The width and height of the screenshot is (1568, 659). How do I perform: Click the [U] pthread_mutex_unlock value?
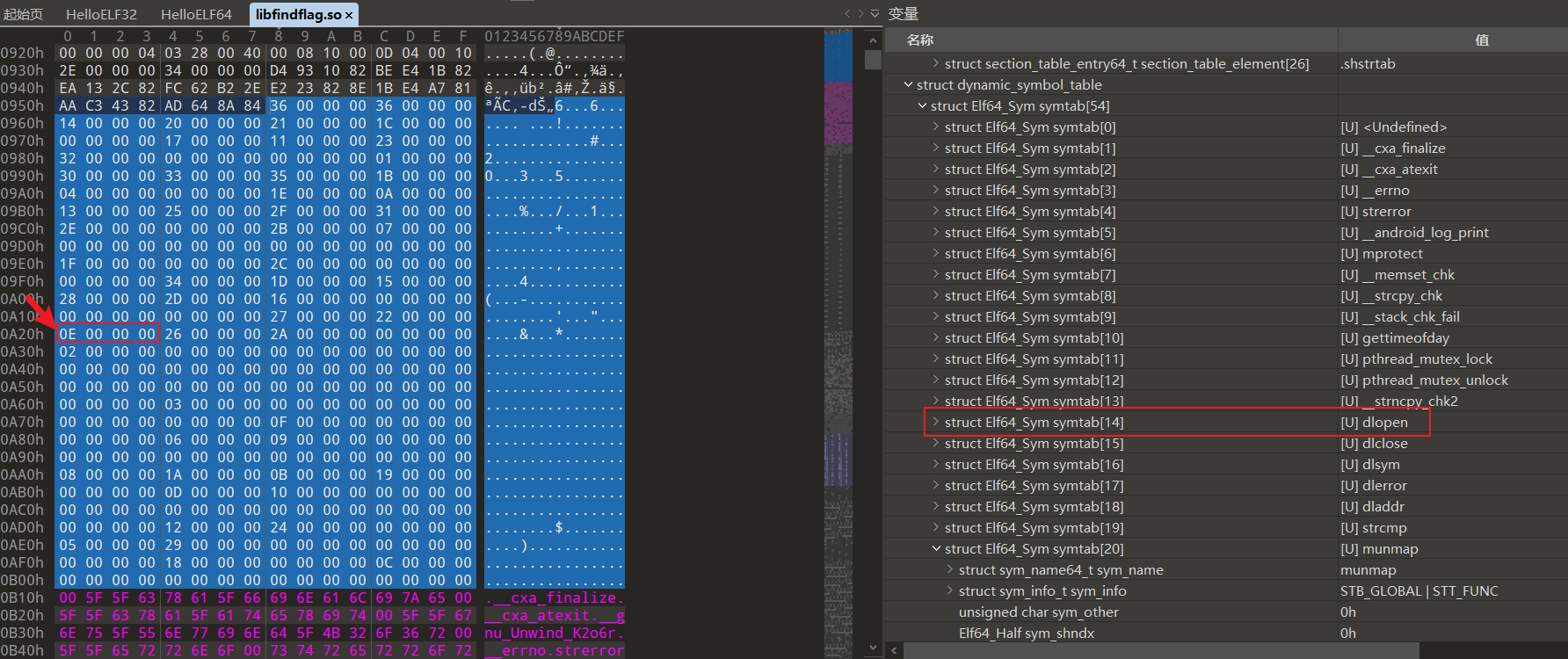click(1424, 380)
